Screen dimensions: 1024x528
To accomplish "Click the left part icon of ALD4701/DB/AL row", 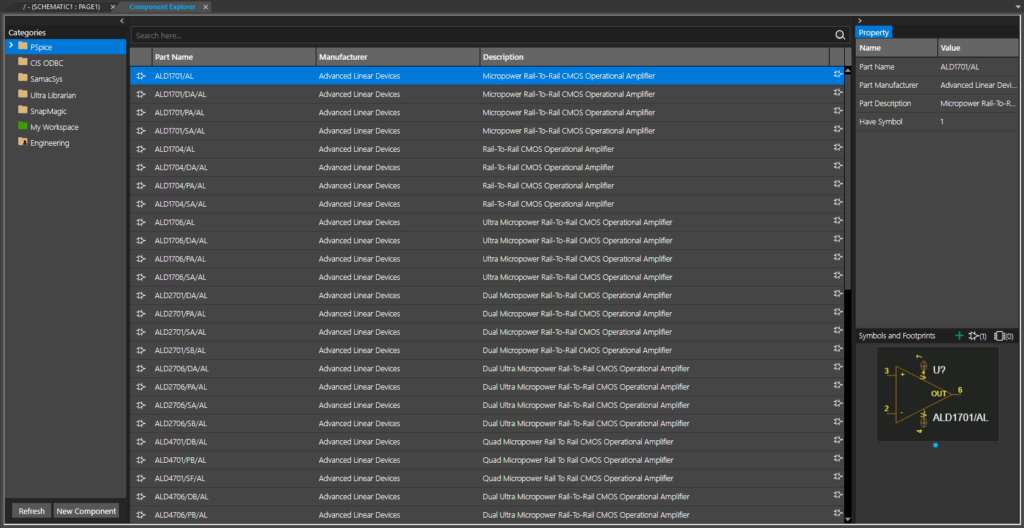I will point(140,442).
